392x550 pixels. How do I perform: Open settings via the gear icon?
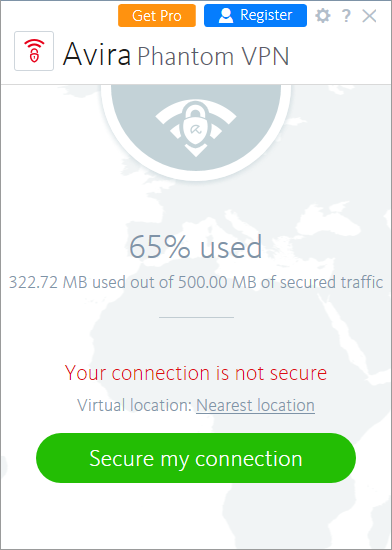tap(323, 16)
